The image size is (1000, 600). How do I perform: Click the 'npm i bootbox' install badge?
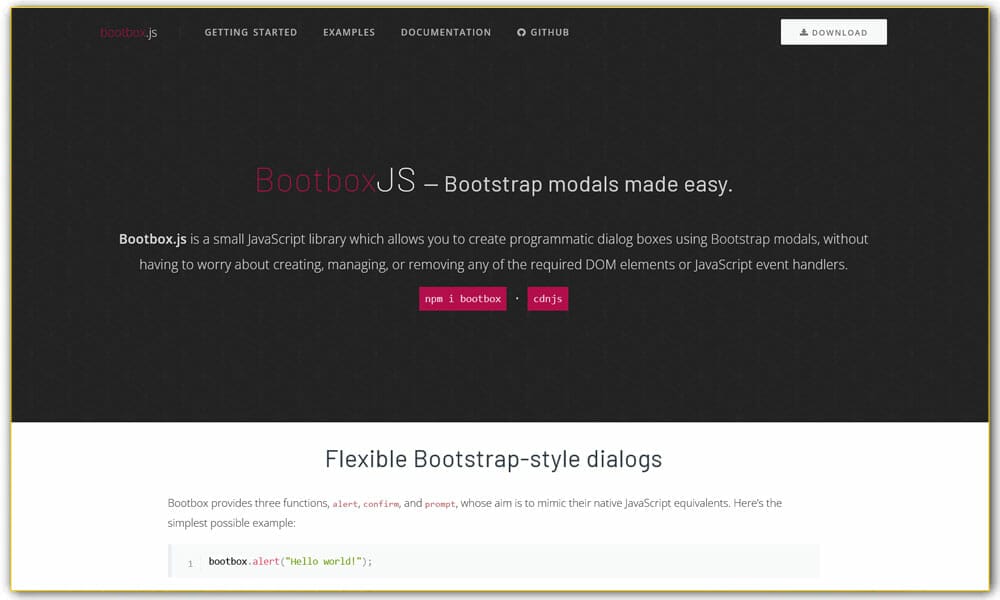click(462, 298)
